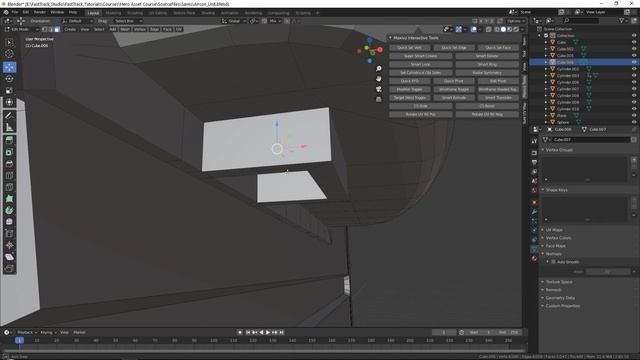640x360 pixels.
Task: Select the Bevel tool
Action: (x=9, y=164)
